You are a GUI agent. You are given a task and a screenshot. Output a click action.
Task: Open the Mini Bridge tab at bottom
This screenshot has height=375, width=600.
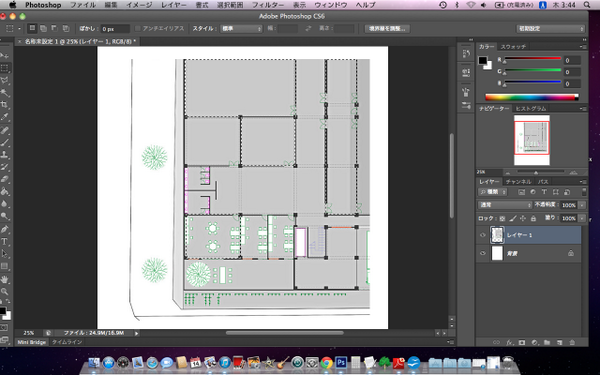(31, 342)
